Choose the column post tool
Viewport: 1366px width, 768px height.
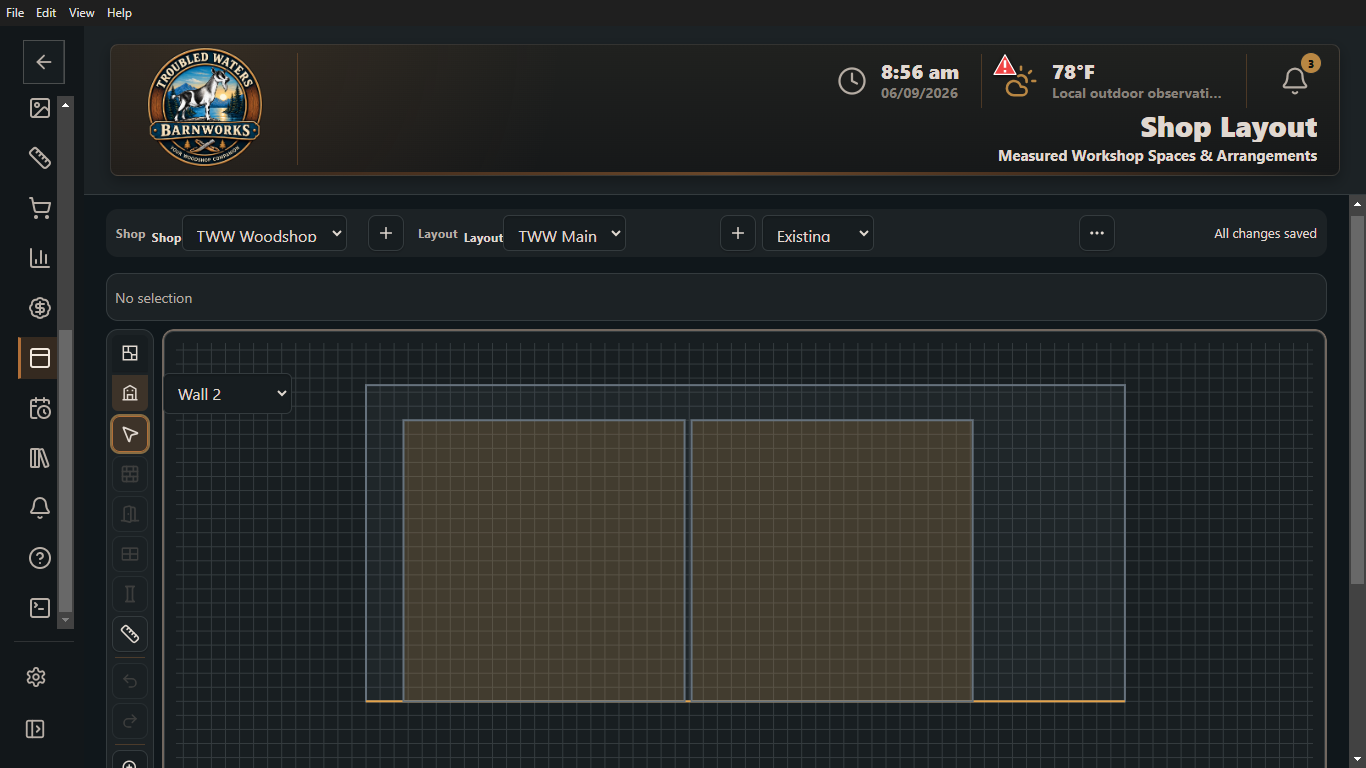click(x=130, y=594)
